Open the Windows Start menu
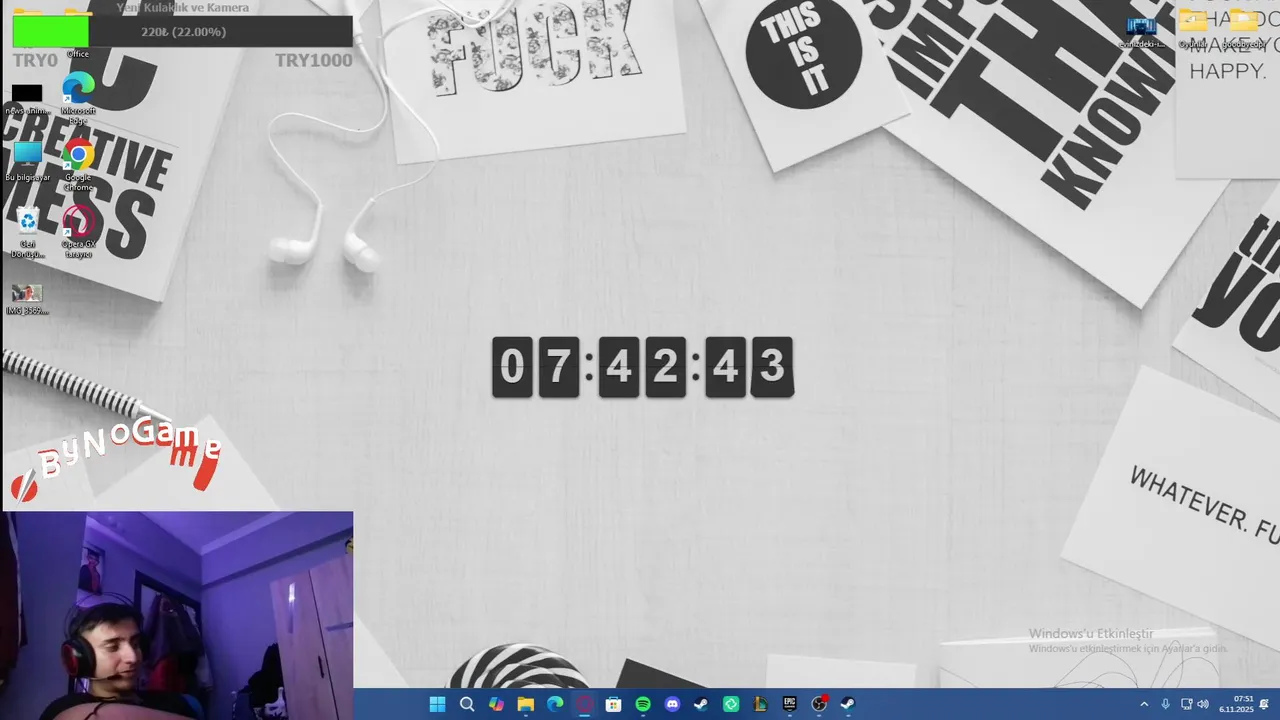The height and width of the screenshot is (720, 1280). click(437, 704)
